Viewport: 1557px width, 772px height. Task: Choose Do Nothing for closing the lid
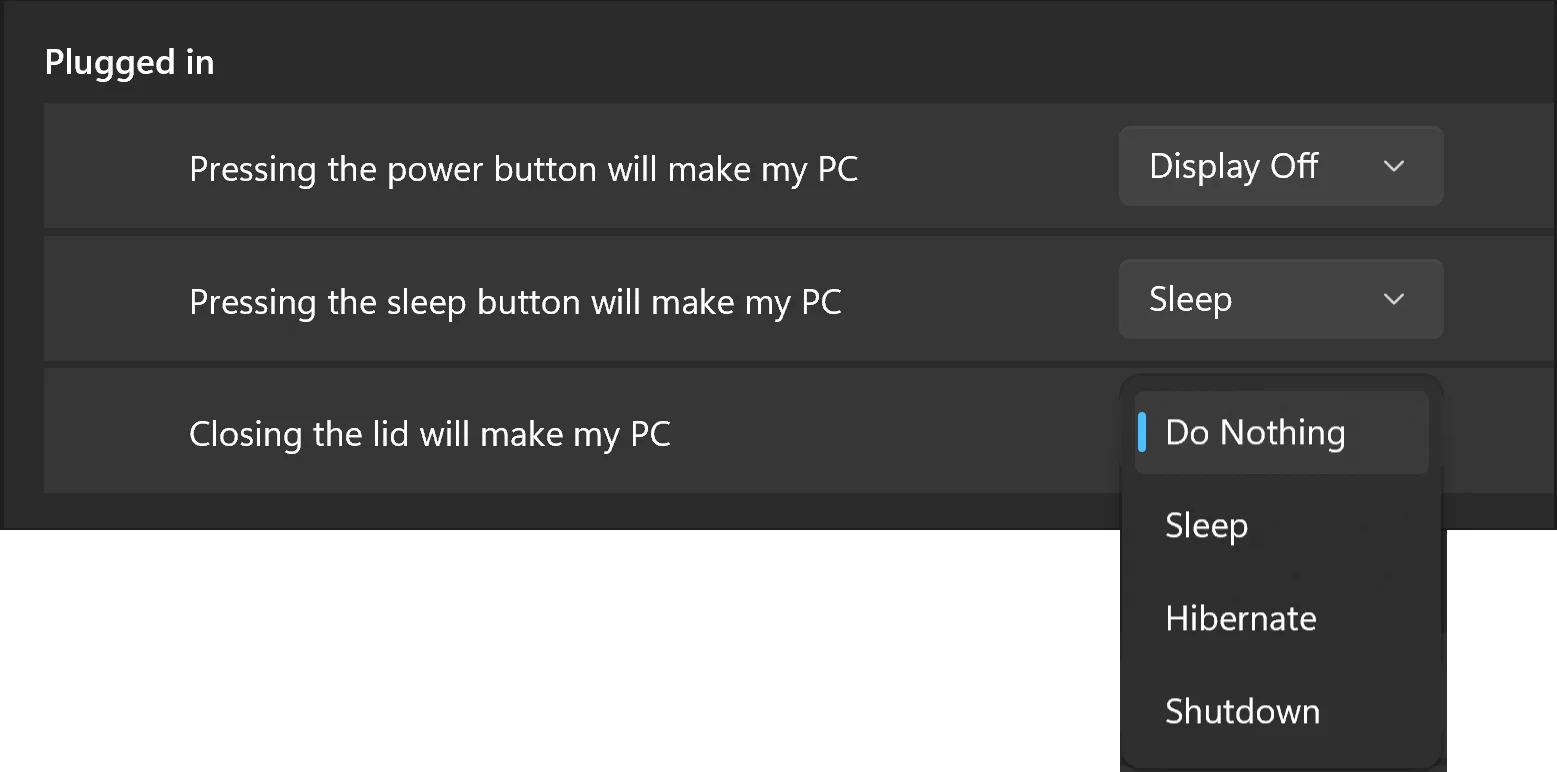pyautogui.click(x=1282, y=432)
